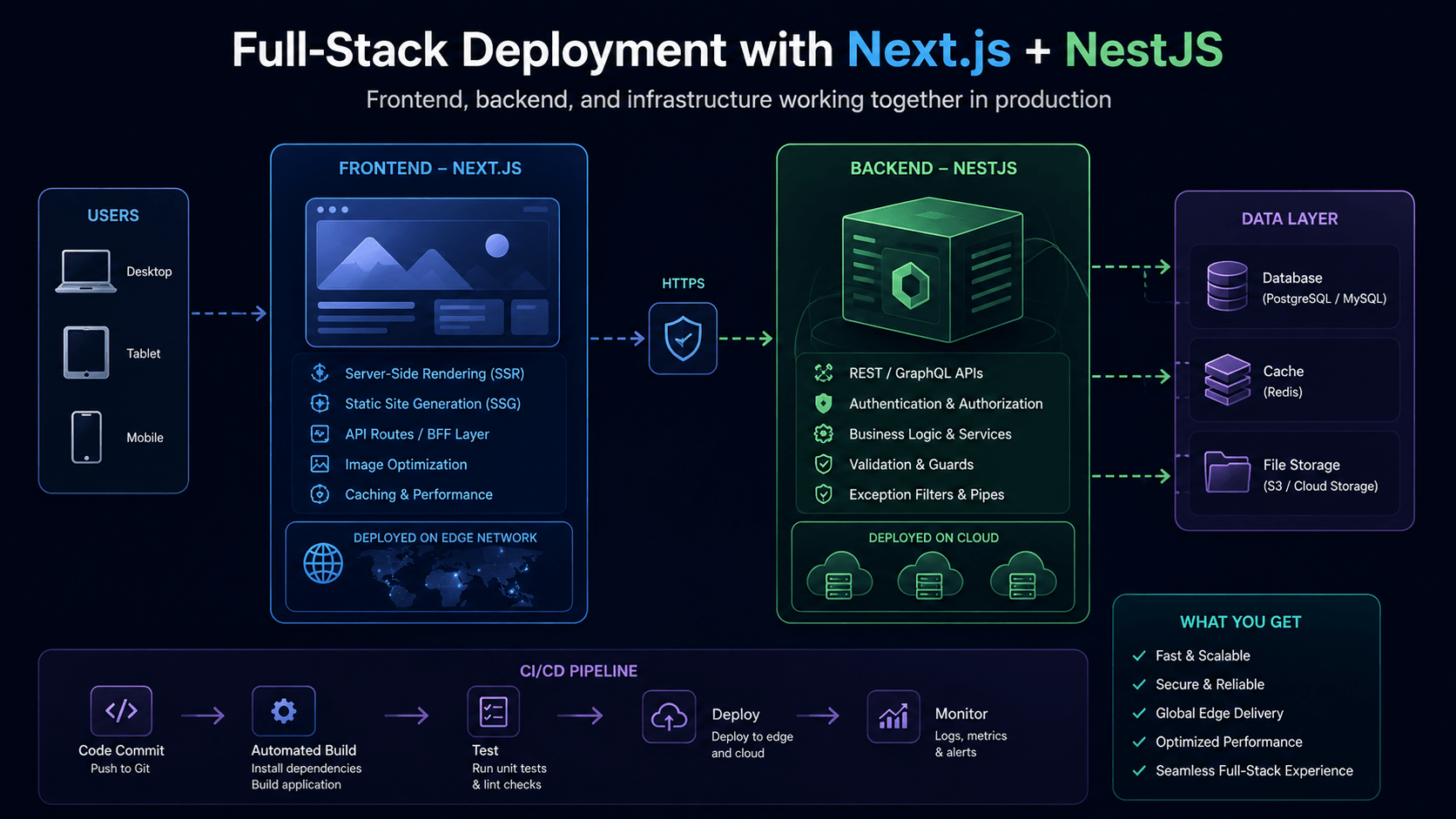Select the Test checklist icon
Image resolution: width=1456 pixels, height=819 pixels.
[x=494, y=712]
